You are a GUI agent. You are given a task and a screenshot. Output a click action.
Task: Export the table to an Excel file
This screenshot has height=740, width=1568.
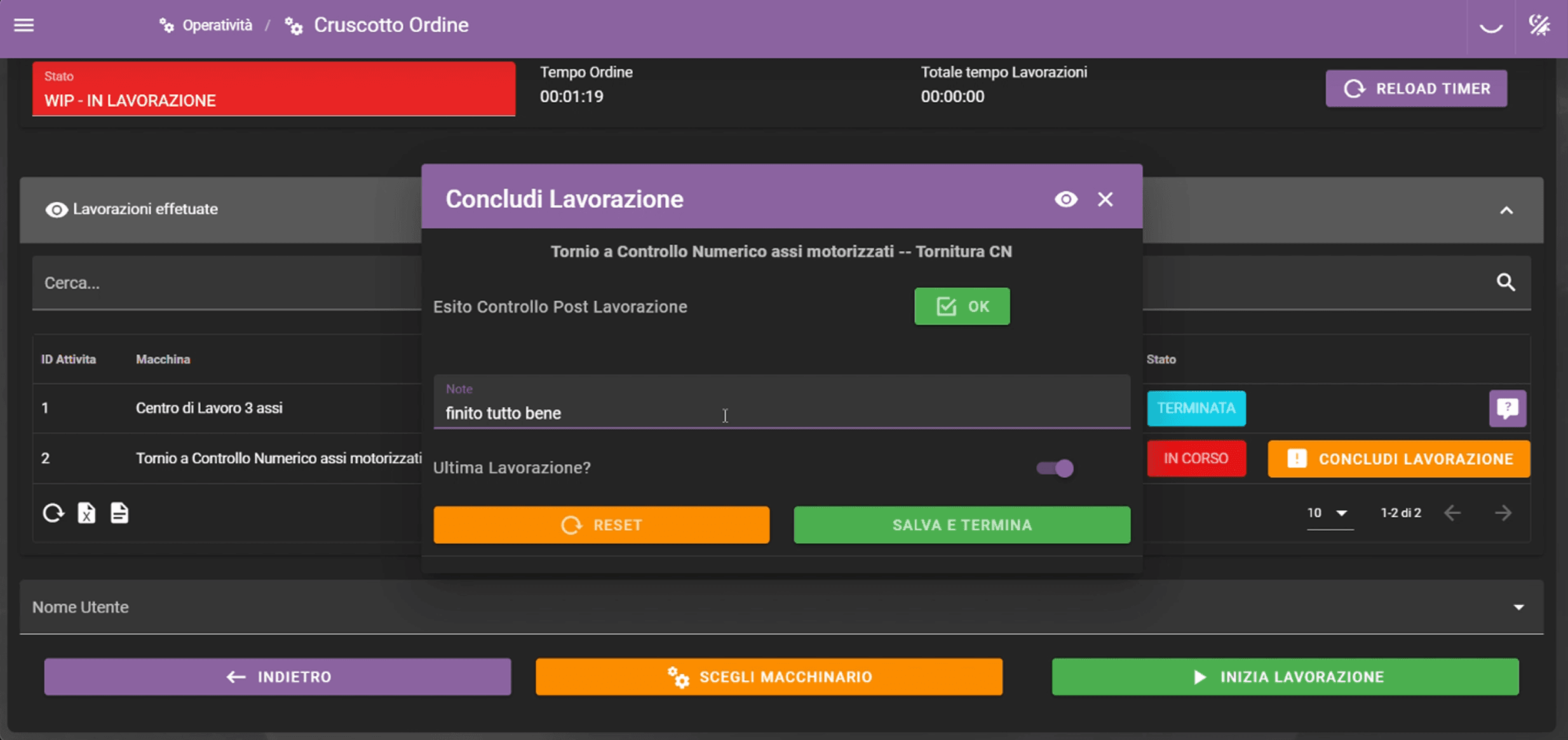point(86,513)
